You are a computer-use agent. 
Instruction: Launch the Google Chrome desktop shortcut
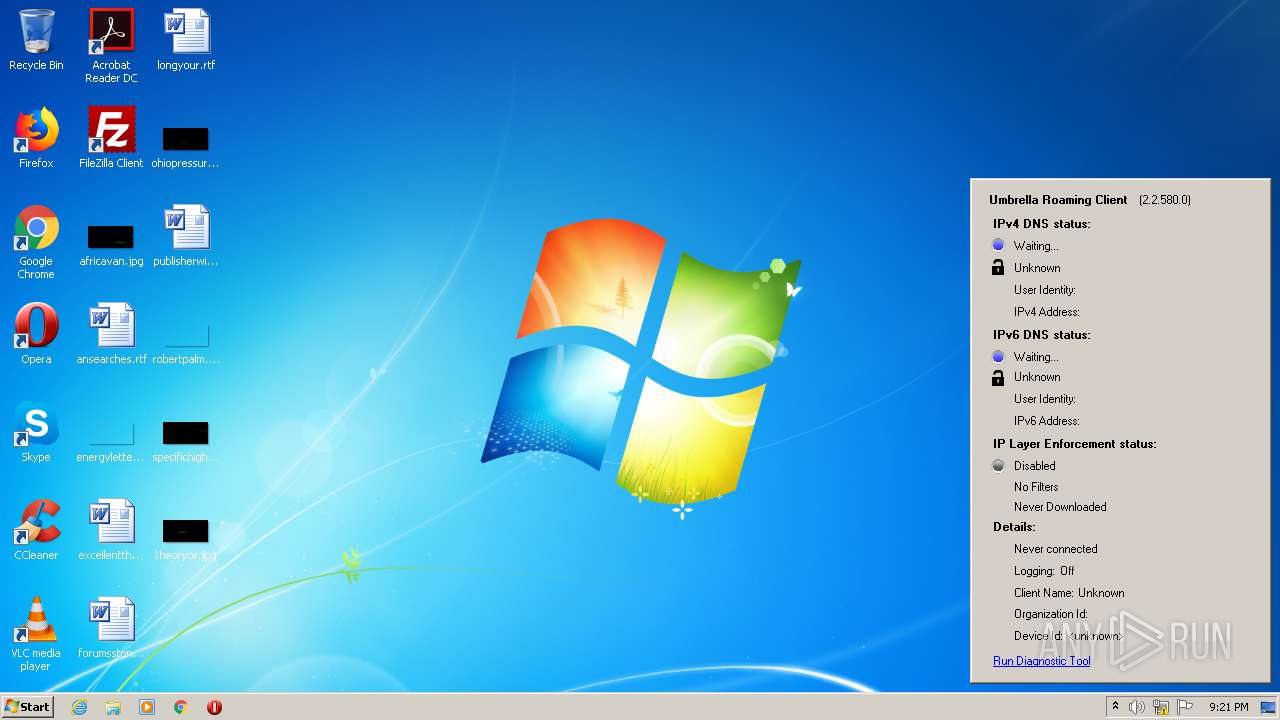tap(36, 242)
